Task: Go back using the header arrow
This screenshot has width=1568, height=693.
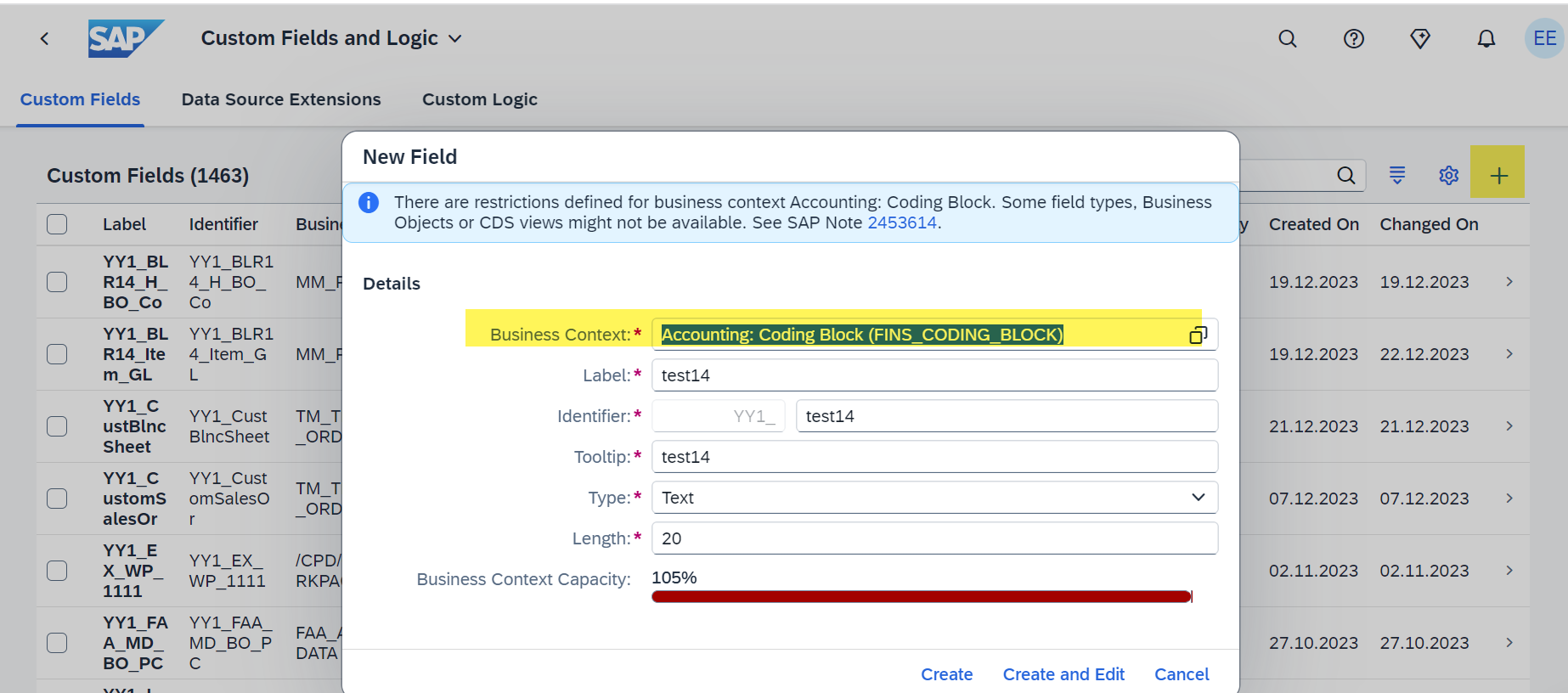Action: pos(44,38)
